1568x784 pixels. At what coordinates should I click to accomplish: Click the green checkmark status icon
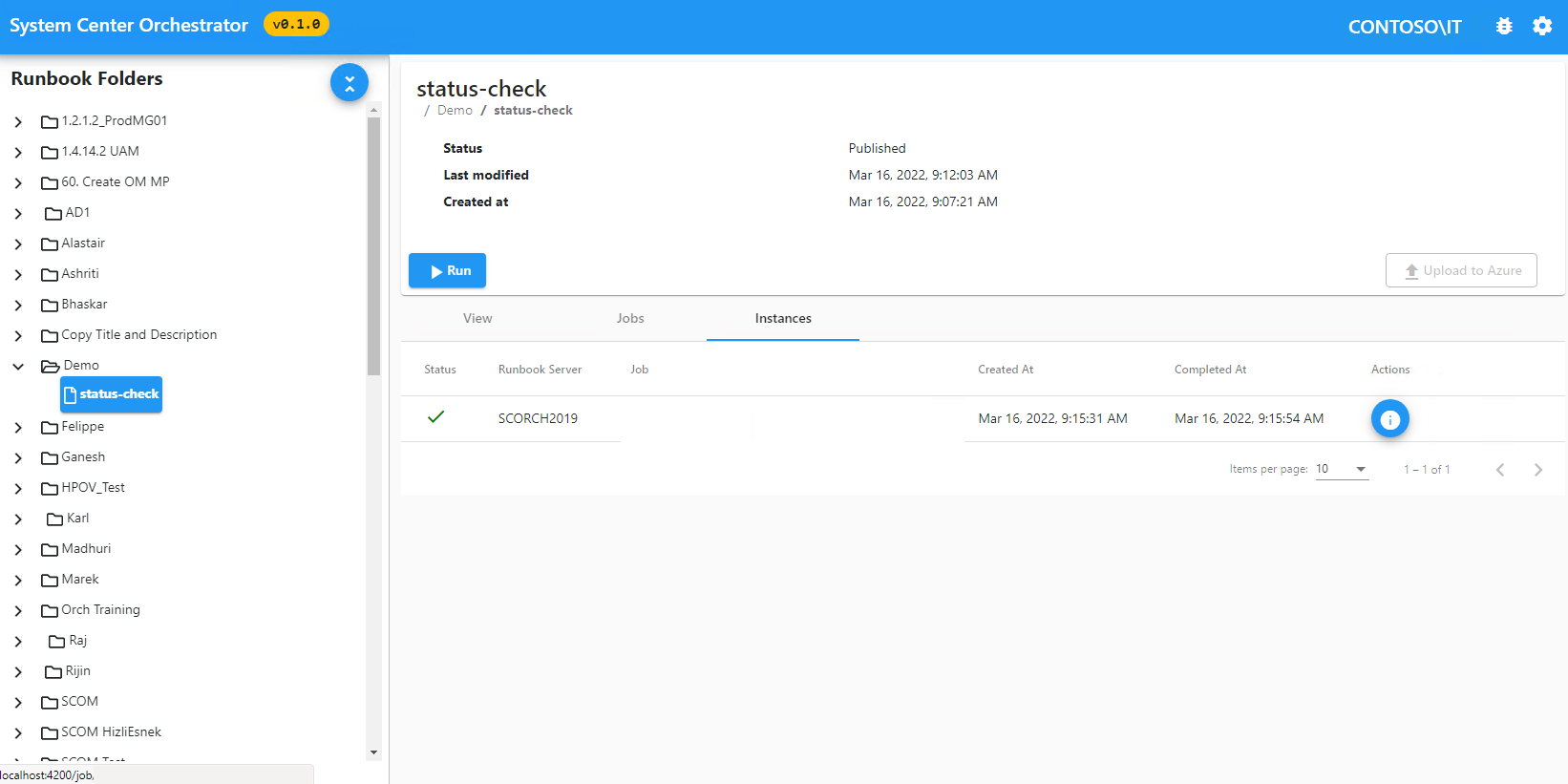(x=436, y=417)
